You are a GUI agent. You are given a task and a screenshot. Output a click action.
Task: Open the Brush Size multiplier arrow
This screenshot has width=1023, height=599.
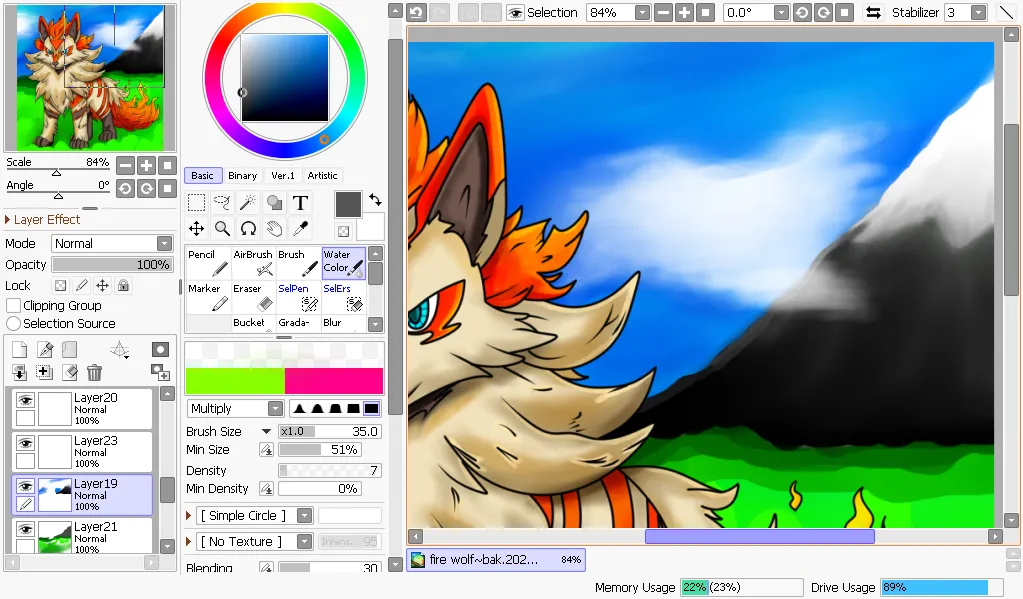(266, 431)
